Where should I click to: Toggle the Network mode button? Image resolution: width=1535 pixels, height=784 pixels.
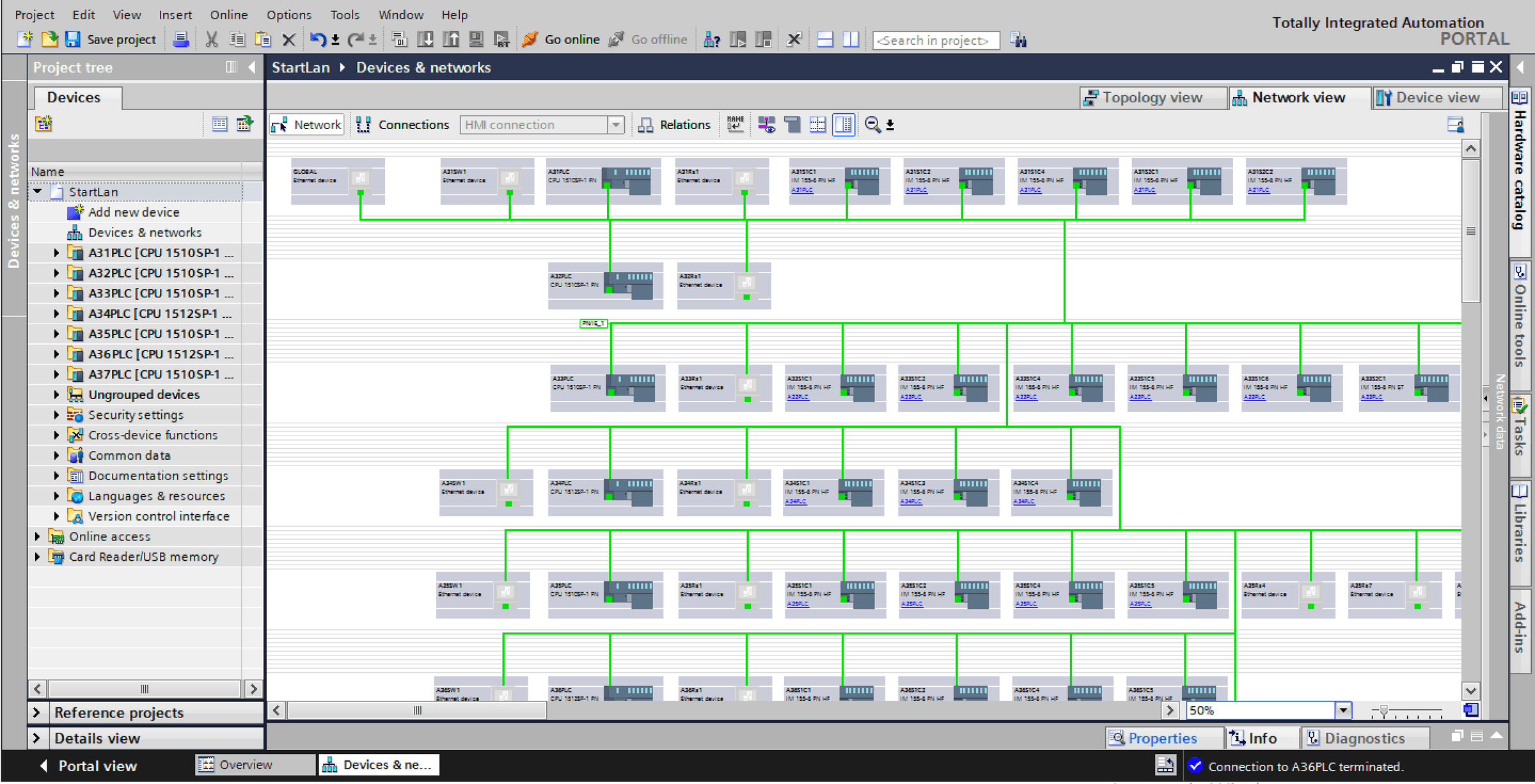(307, 125)
